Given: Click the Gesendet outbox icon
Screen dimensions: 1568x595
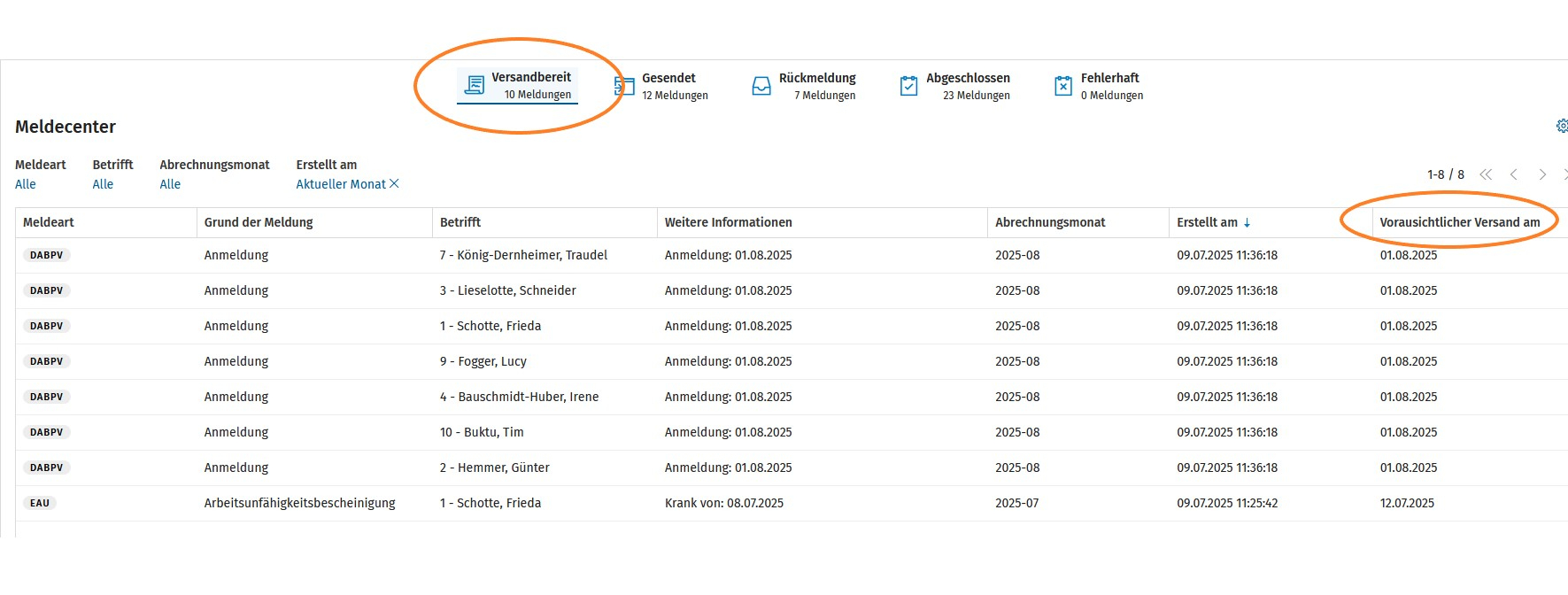Looking at the screenshot, I should 625,86.
